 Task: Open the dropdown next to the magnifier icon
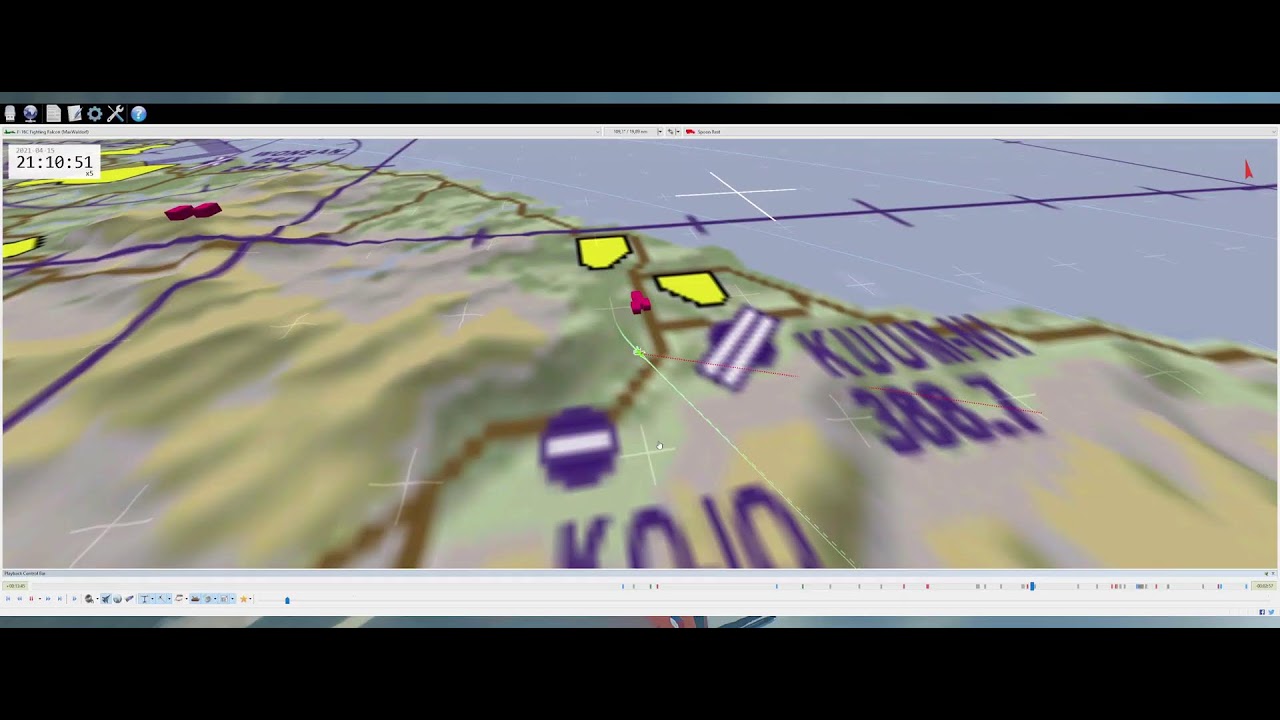point(97,599)
